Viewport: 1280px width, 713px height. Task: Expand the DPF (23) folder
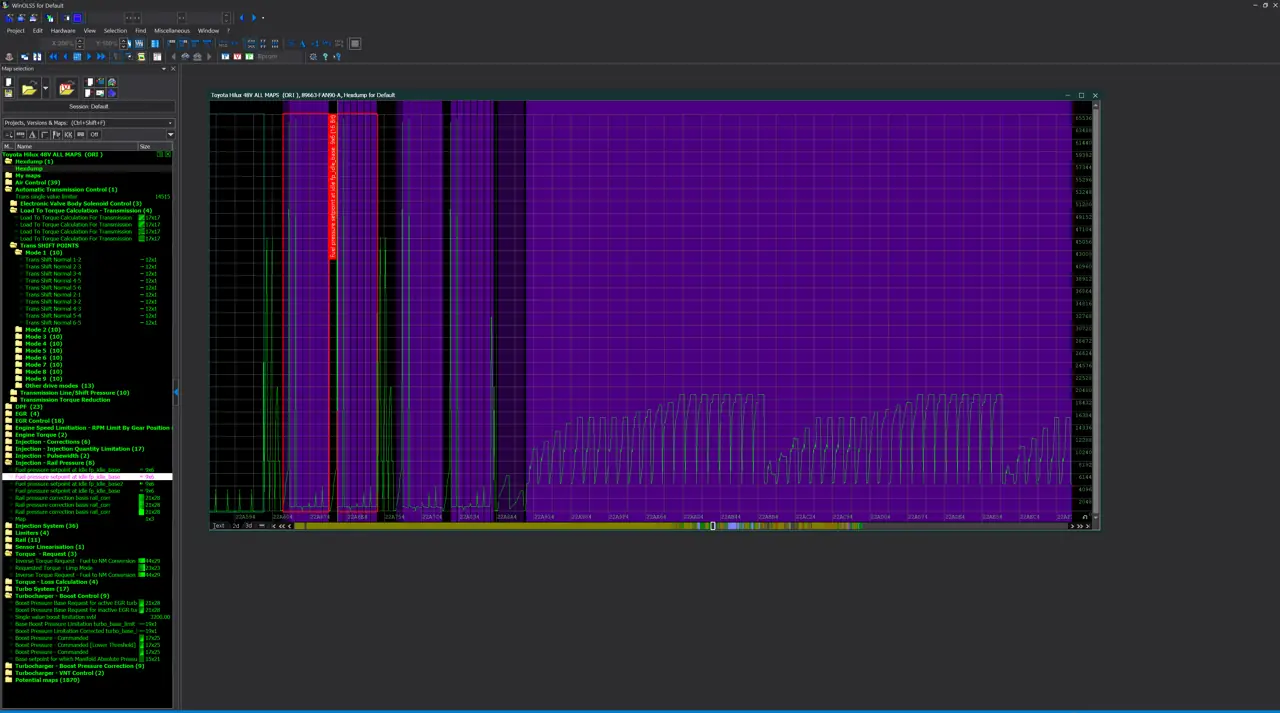pyautogui.click(x=8, y=407)
